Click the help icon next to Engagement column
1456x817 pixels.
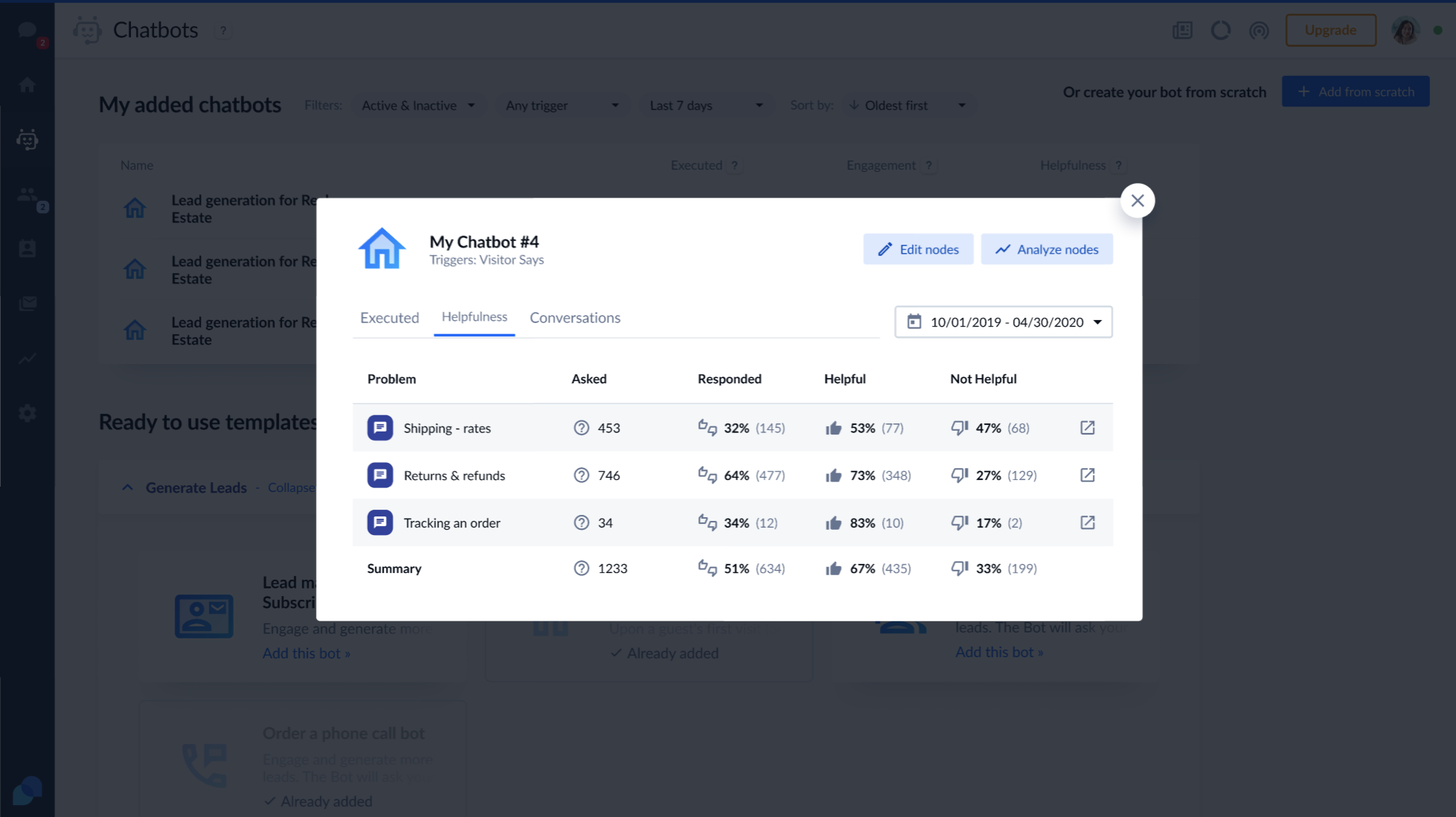pos(928,165)
